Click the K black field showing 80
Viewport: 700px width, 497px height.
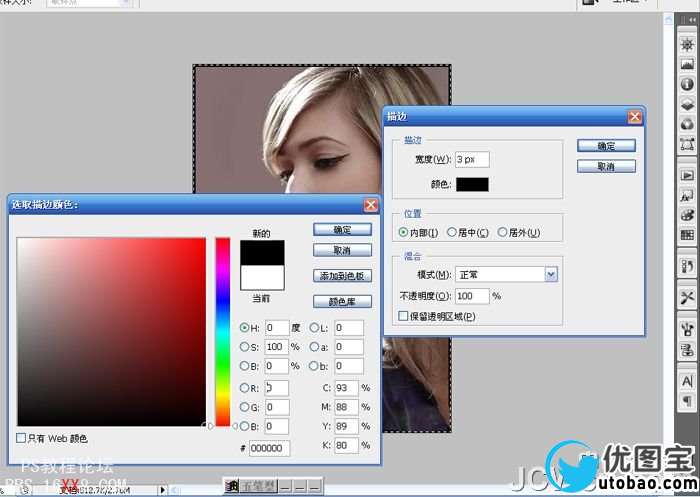[346, 445]
